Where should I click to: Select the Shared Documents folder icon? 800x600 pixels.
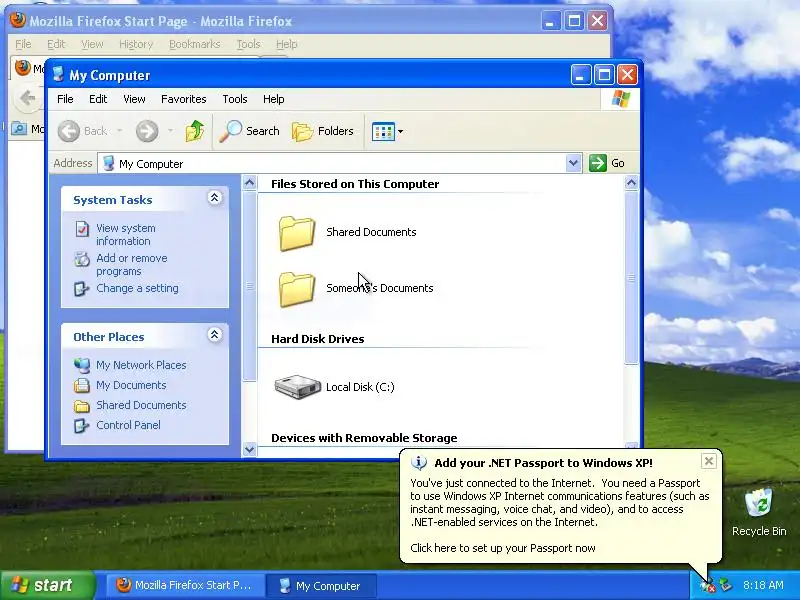tap(296, 233)
